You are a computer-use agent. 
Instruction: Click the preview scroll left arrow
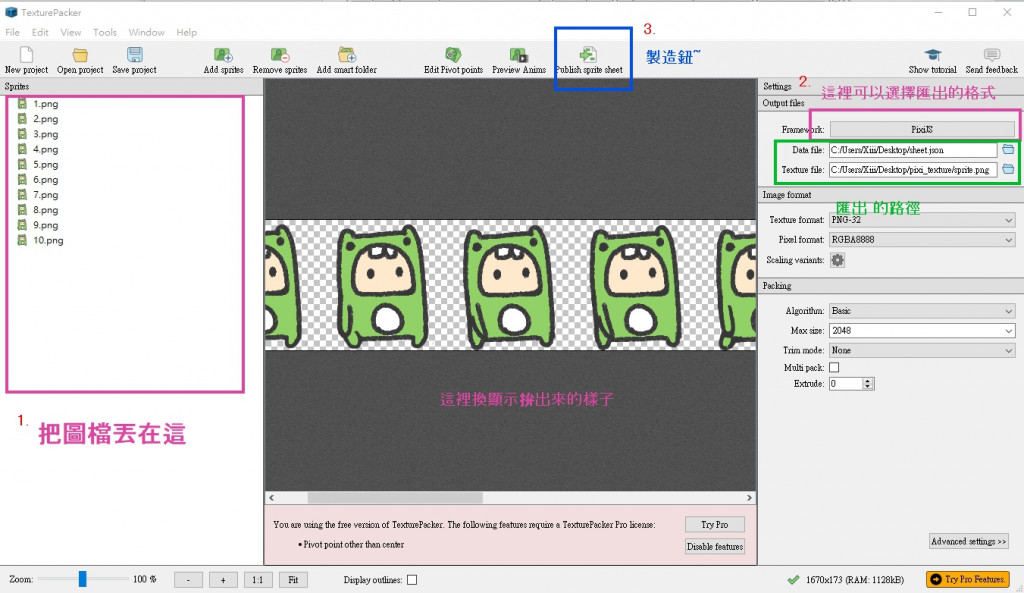(x=272, y=498)
